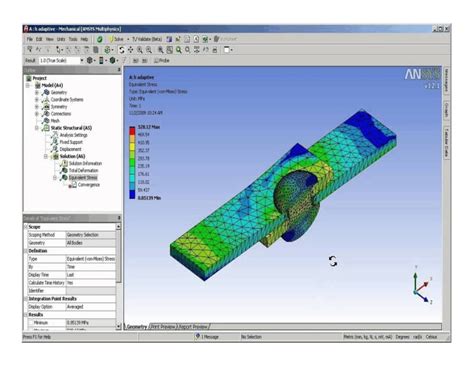Select the Project tree root
Image resolution: width=474 pixels, height=365 pixels.
(39, 78)
